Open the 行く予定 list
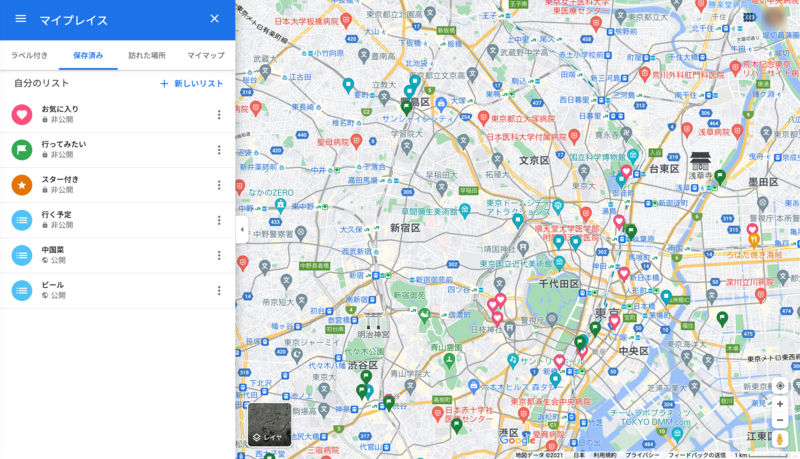 point(117,220)
